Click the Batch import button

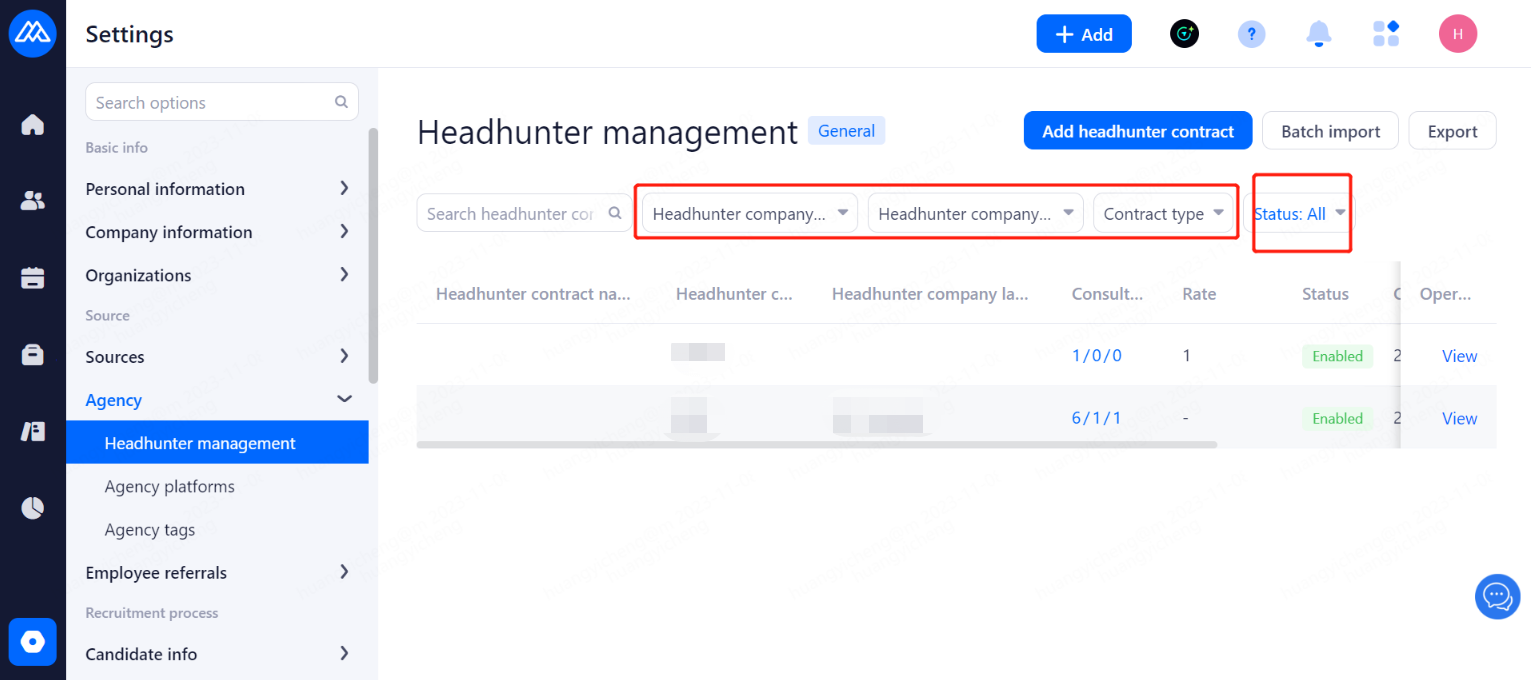coord(1330,131)
